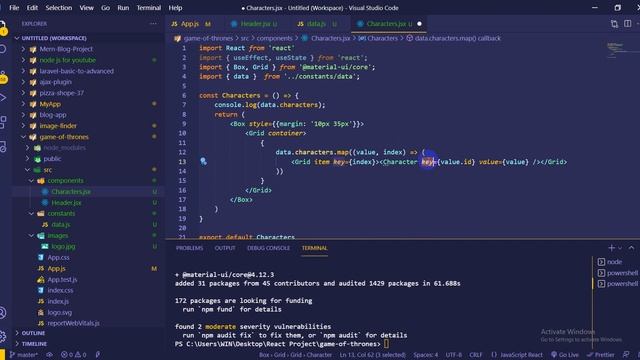
Task: Show the DEBUG CONSOLE panel tab
Action: pyautogui.click(x=268, y=248)
